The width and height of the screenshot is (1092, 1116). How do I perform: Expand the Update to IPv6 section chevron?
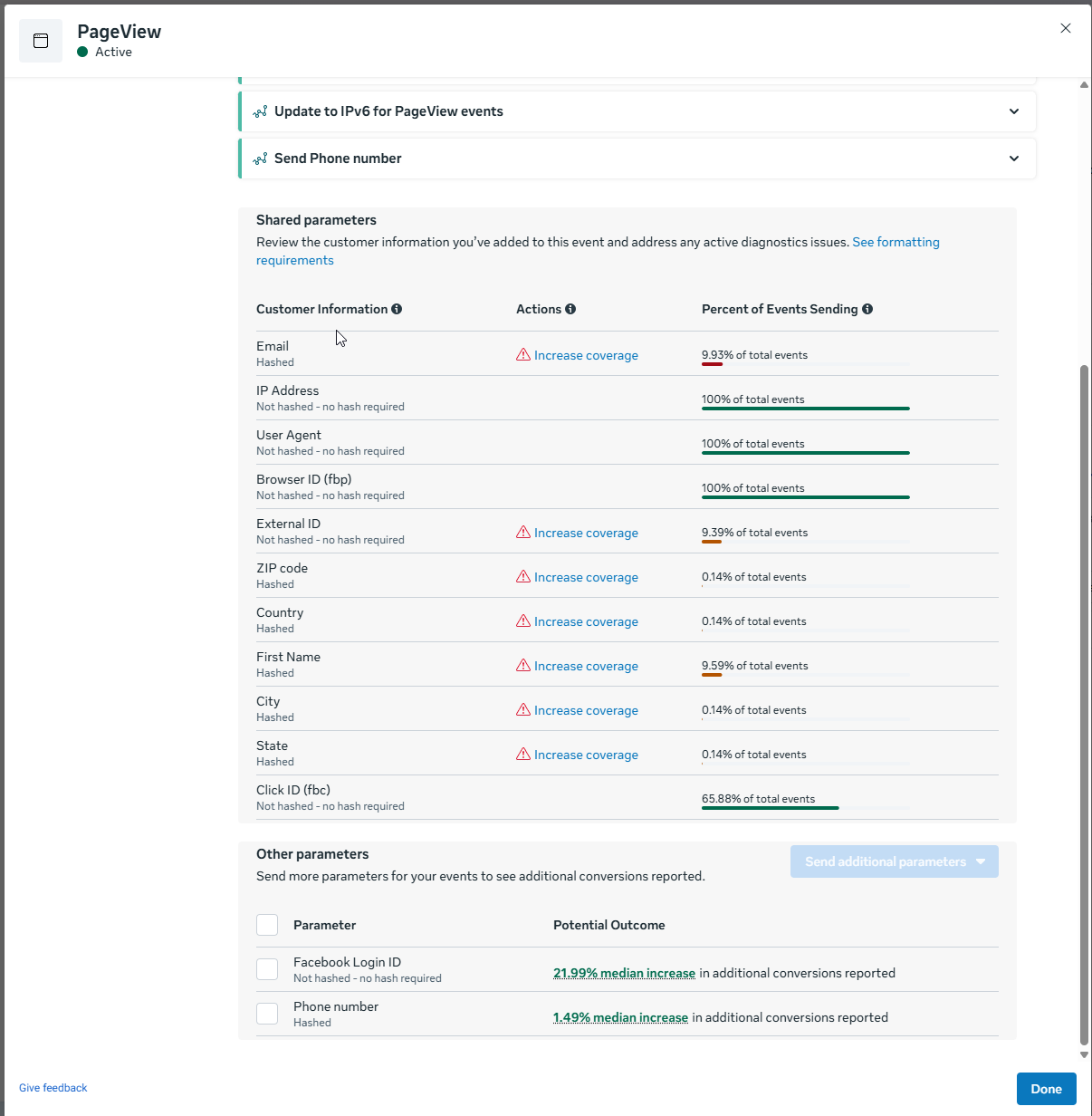[1014, 111]
